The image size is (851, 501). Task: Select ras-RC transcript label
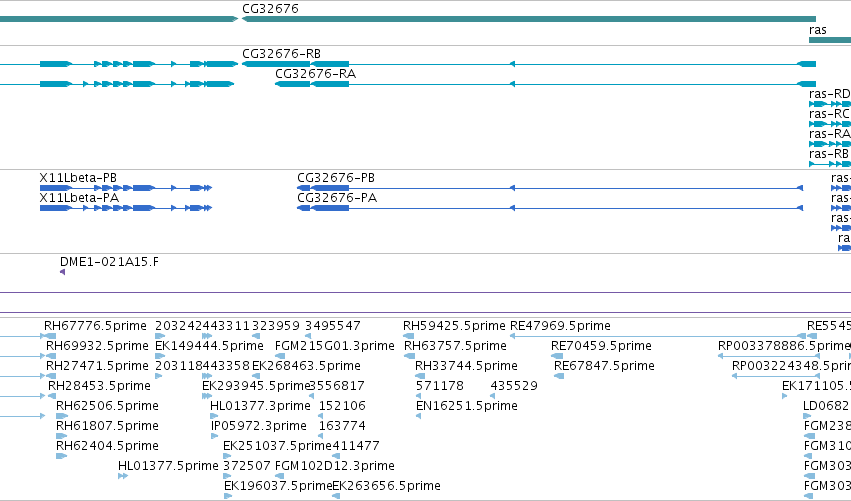(x=829, y=114)
